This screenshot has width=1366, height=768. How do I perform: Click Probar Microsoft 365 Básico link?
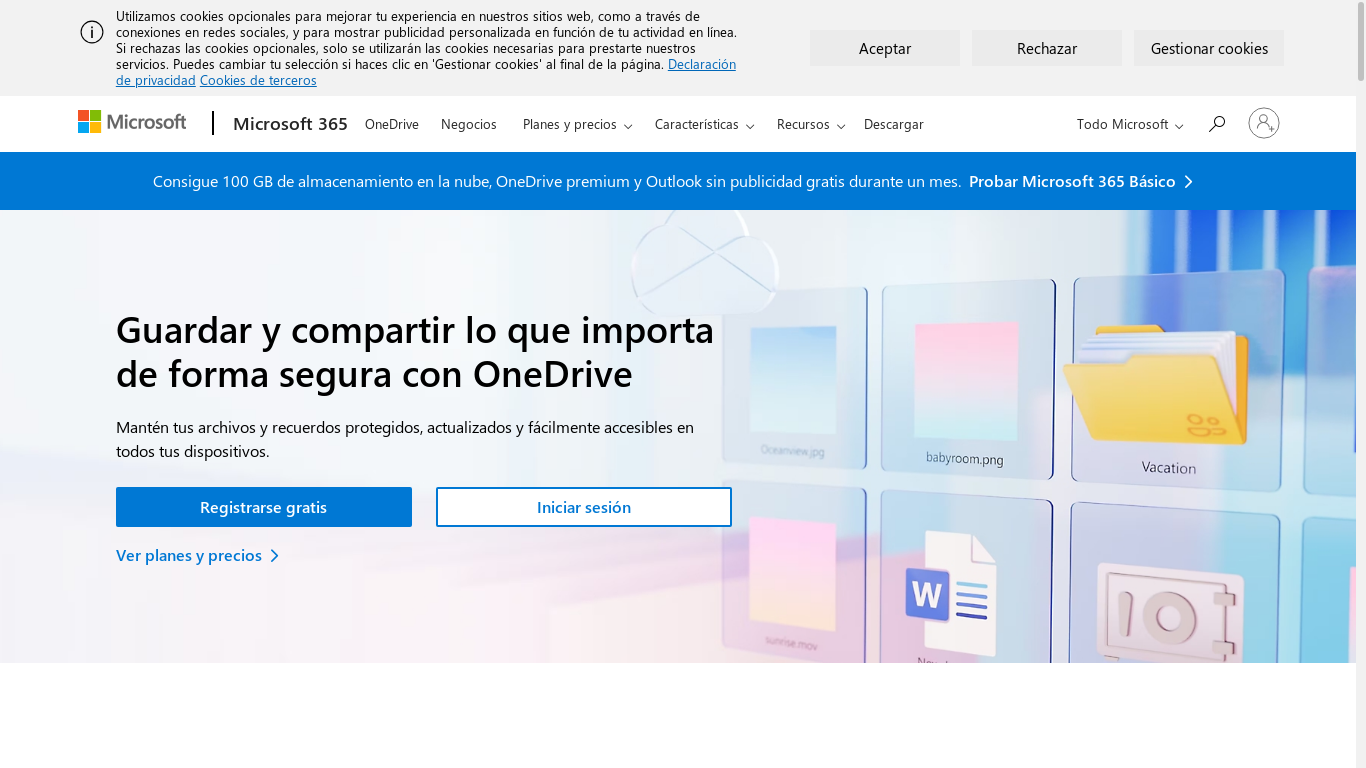[1081, 181]
